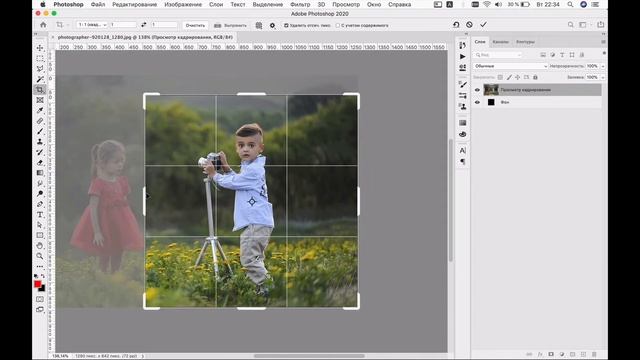Cancel the crop operation
The width and height of the screenshot is (640, 360).
pyautogui.click(x=469, y=25)
